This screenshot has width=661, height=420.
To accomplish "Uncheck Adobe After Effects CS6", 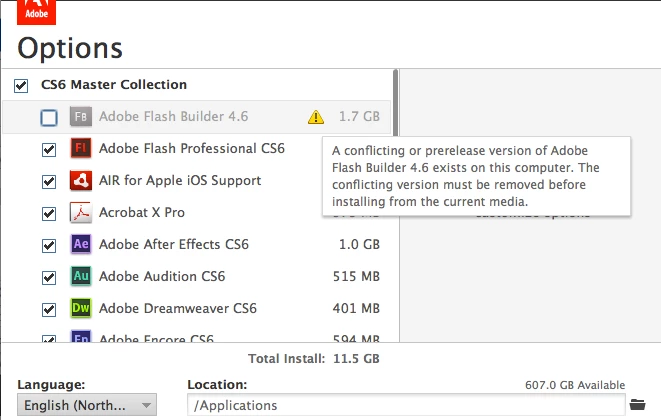I will click(49, 245).
